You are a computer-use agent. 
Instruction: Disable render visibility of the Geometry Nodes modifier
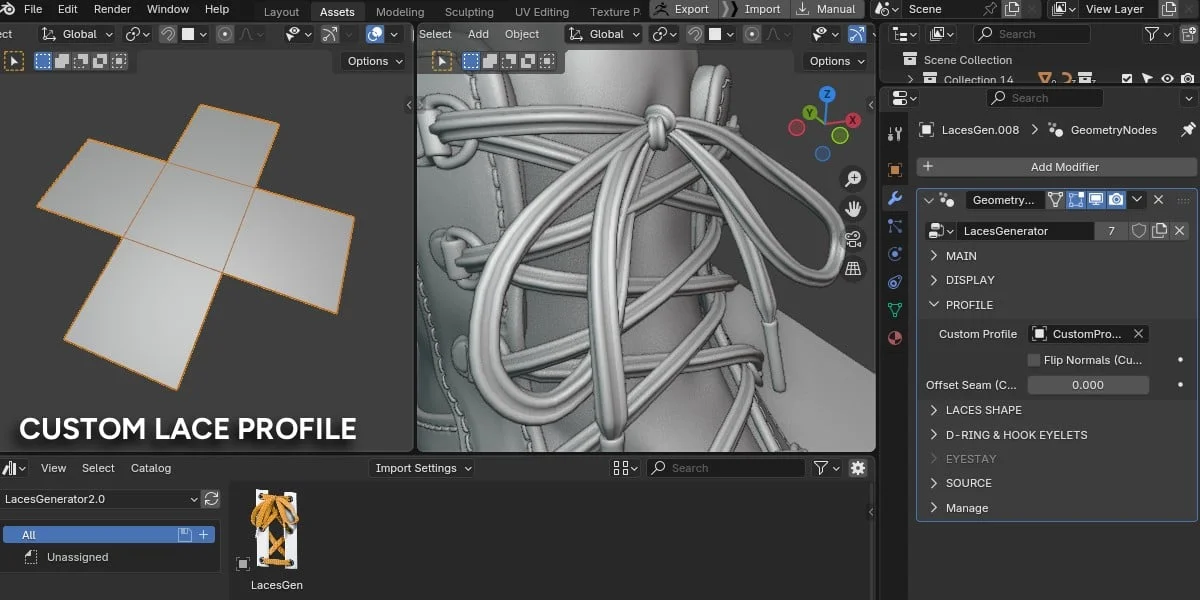click(x=1117, y=199)
